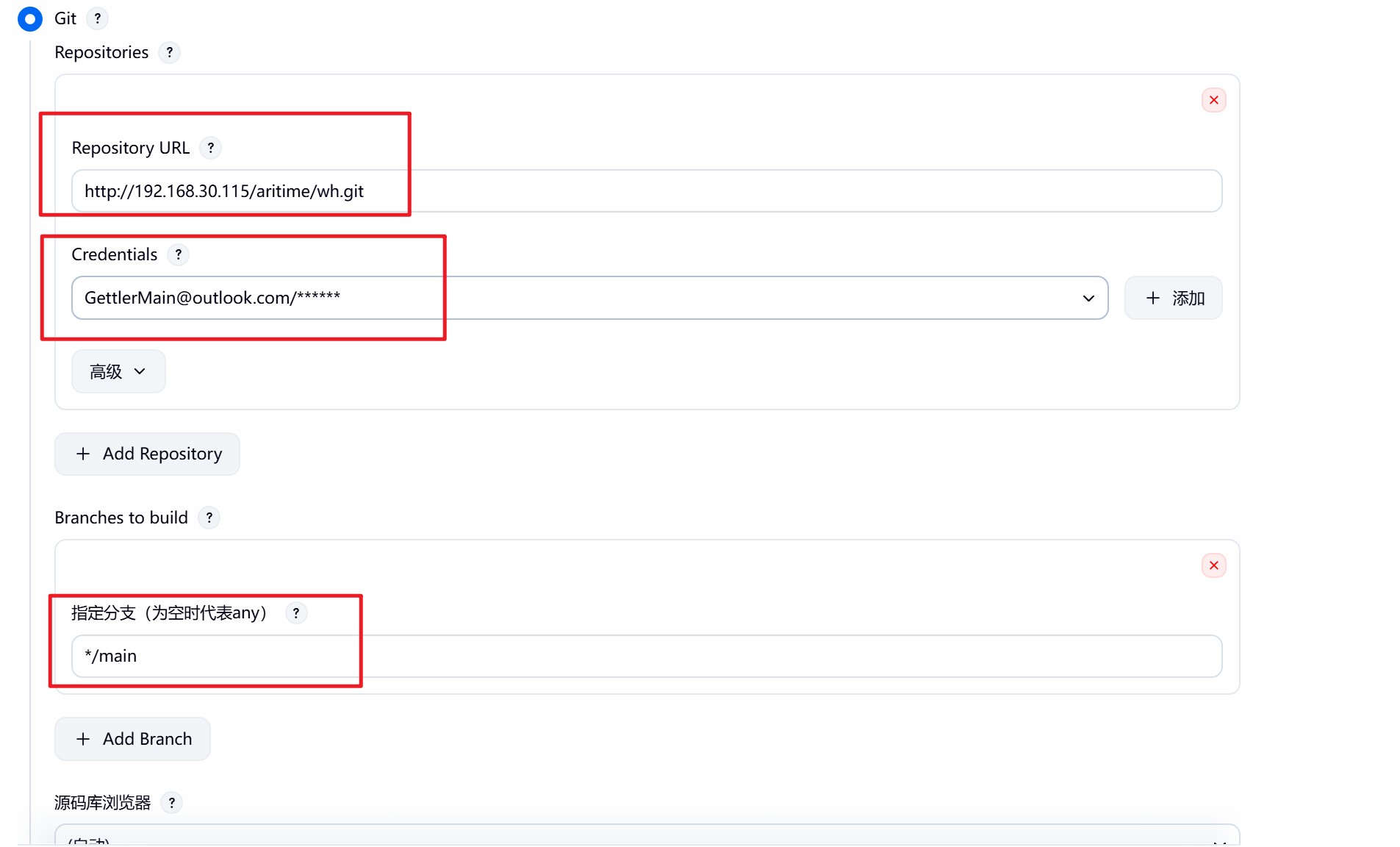Open help for the Git option
This screenshot has width=1400, height=847.
click(x=98, y=18)
